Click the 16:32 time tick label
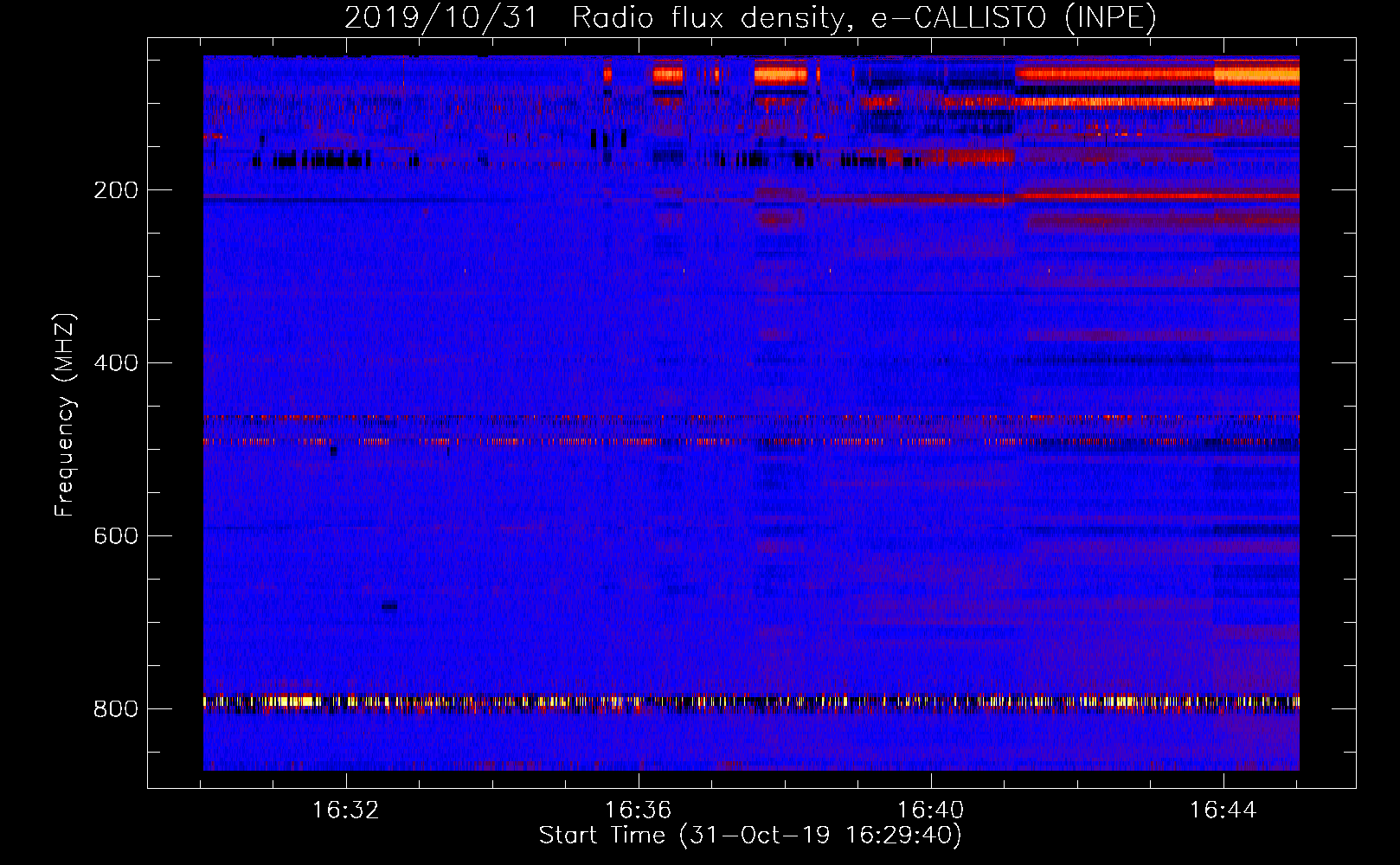Screen dimensions: 1400x865 (x=346, y=811)
